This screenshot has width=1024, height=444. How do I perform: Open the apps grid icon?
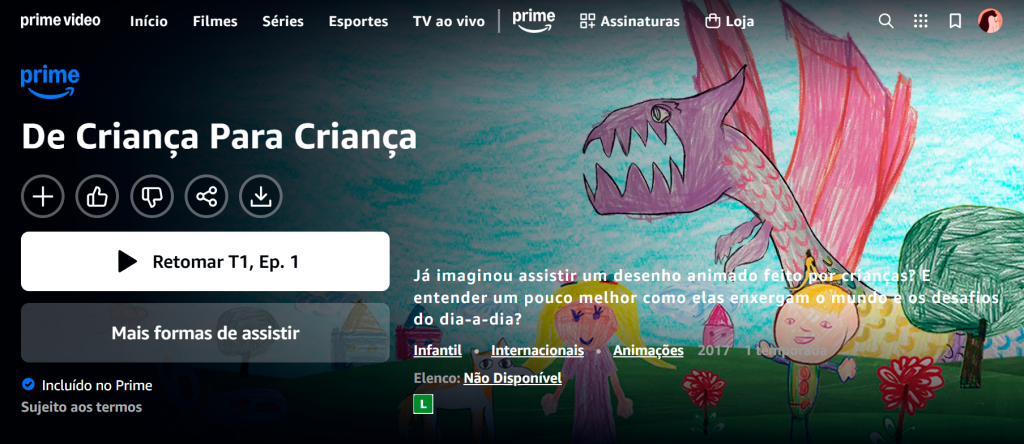[920, 21]
